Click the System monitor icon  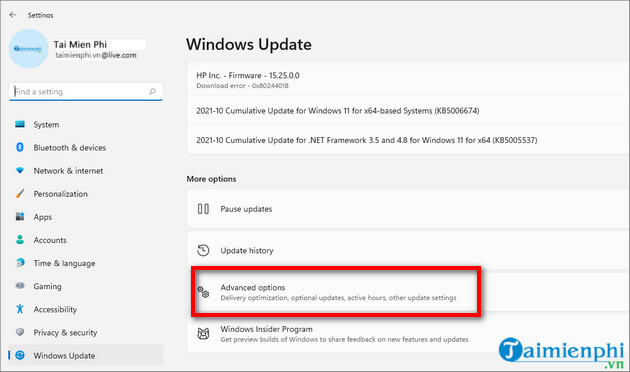point(20,124)
